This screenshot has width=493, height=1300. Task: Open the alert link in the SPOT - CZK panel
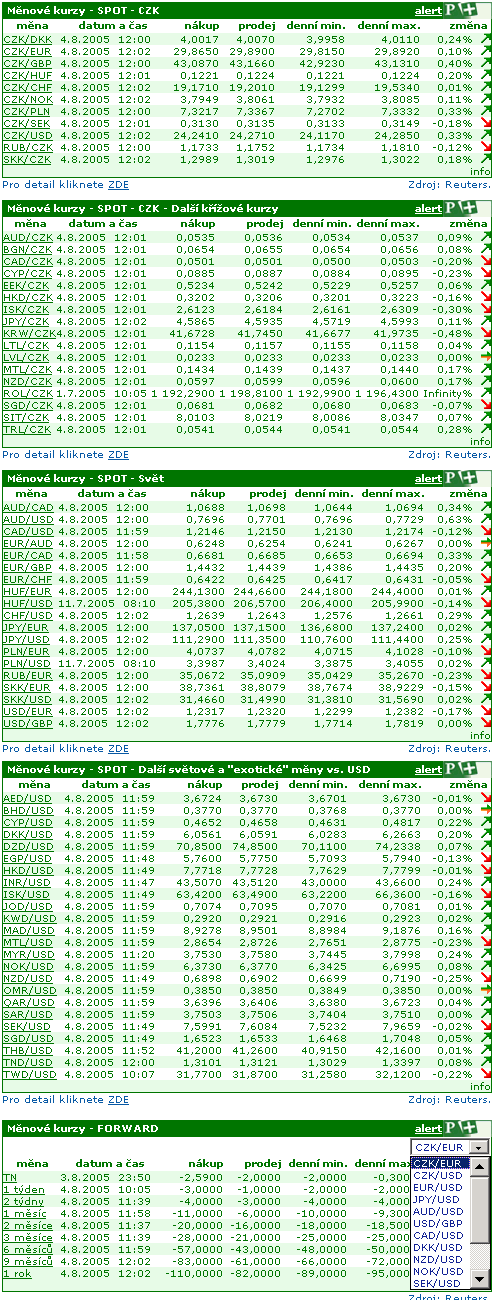click(428, 10)
